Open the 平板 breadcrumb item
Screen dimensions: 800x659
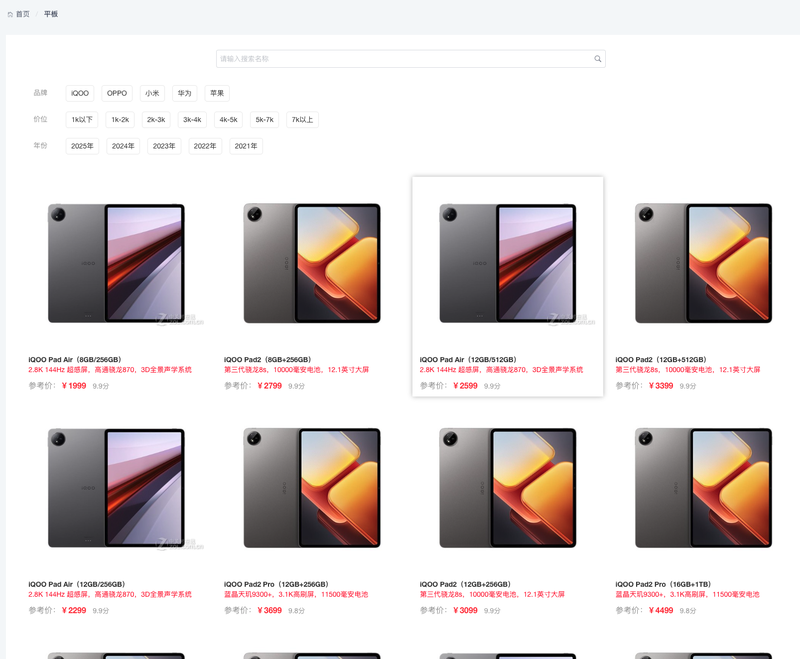pos(51,14)
